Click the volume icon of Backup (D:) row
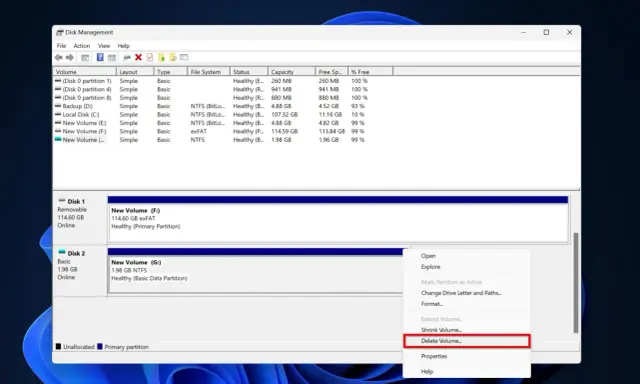Image resolution: width=640 pixels, height=384 pixels. tap(58, 106)
